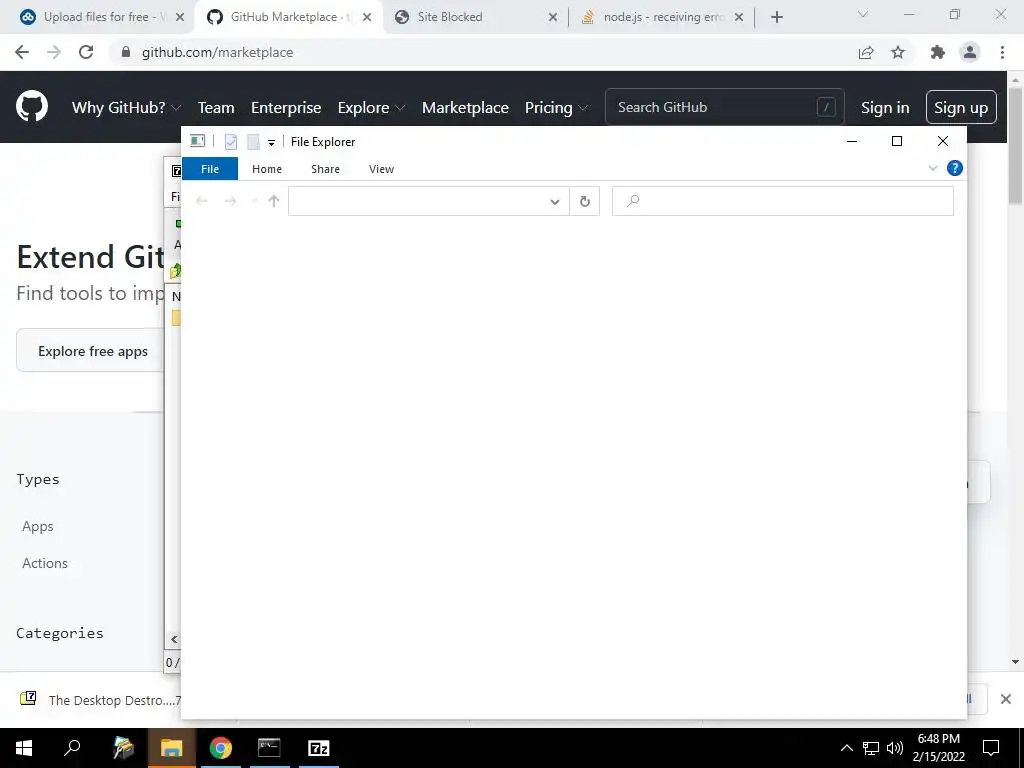Switch to the Site Blocked browser tab
Screen dimensions: 1024x768
(474, 17)
